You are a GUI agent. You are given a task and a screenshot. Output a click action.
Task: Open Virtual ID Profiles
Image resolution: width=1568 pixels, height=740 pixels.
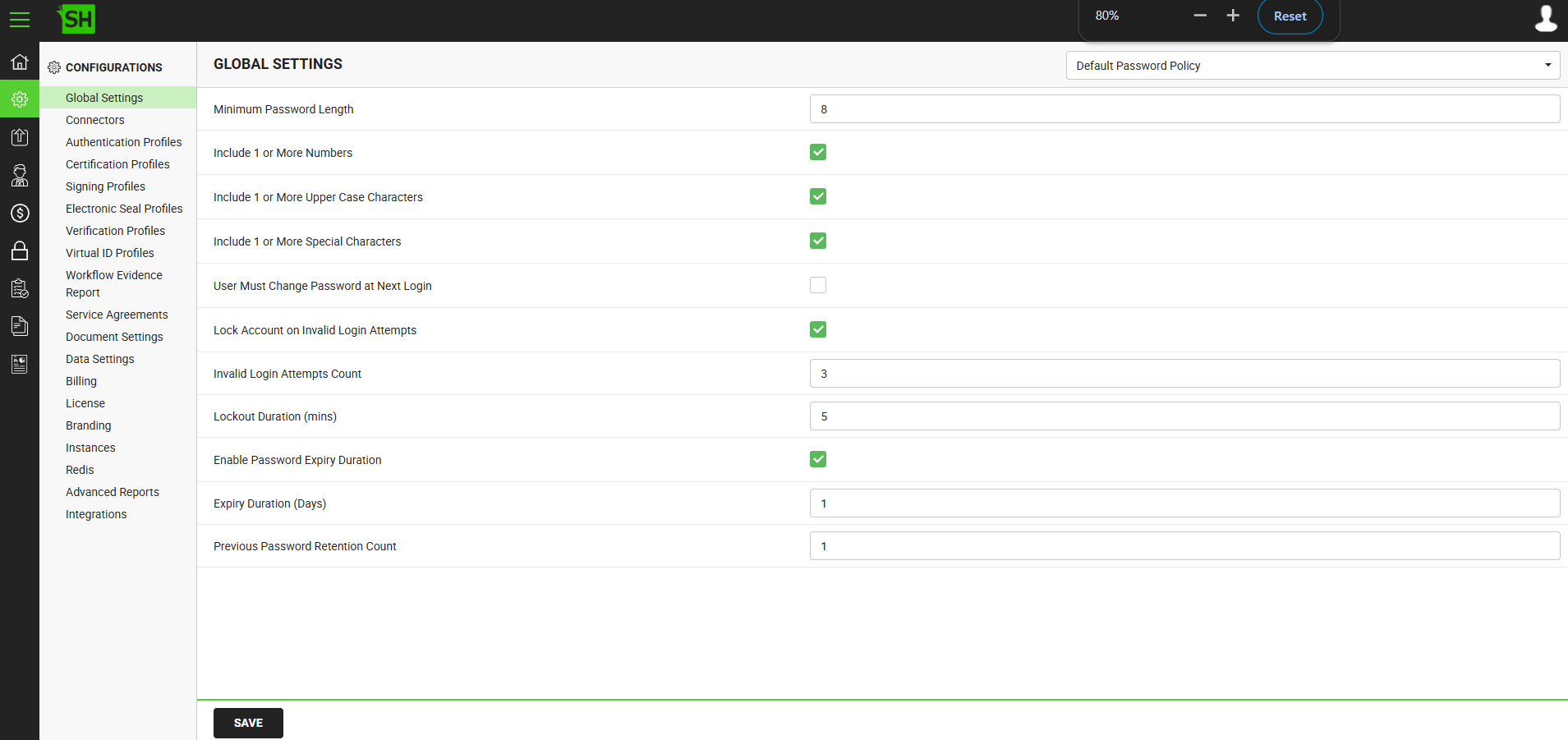[110, 253]
